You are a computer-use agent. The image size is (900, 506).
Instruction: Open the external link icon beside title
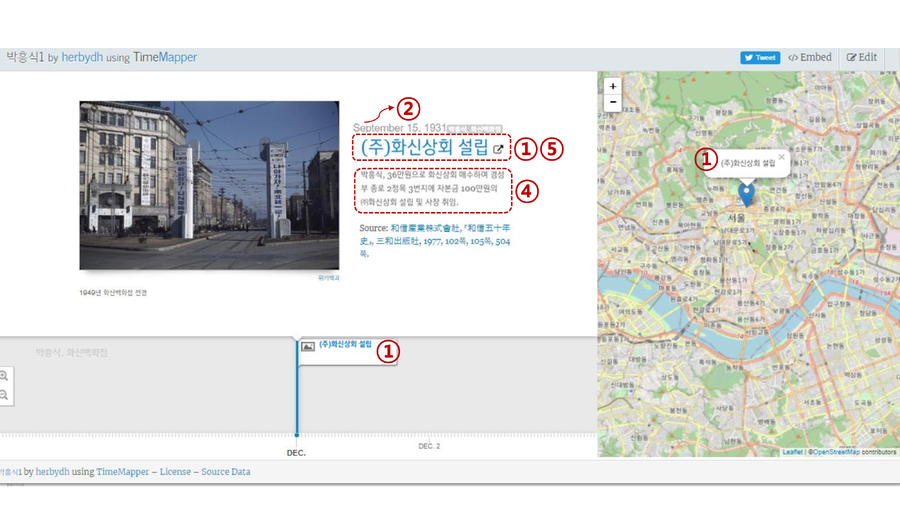[x=498, y=149]
